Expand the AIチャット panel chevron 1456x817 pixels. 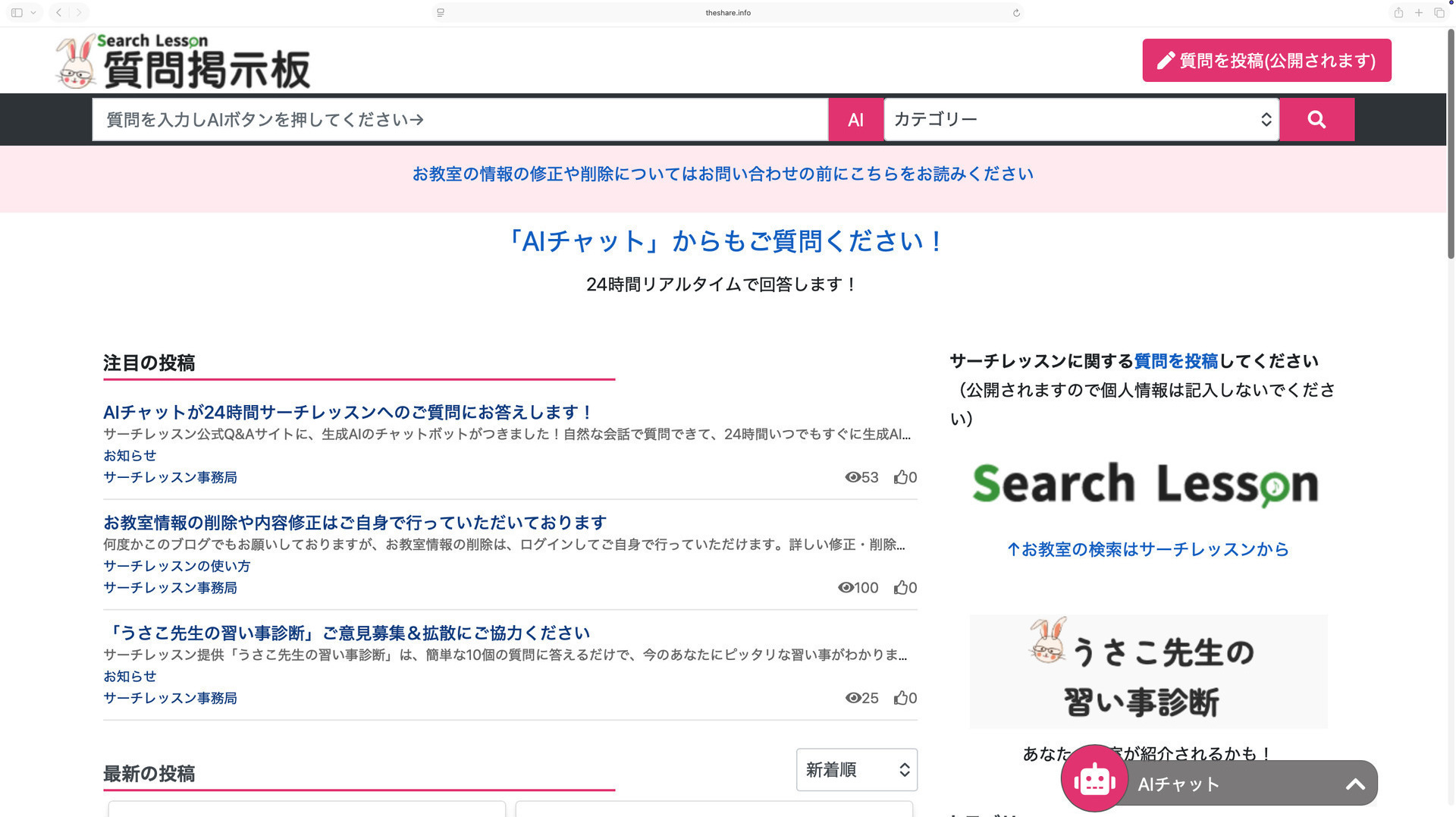(1355, 784)
